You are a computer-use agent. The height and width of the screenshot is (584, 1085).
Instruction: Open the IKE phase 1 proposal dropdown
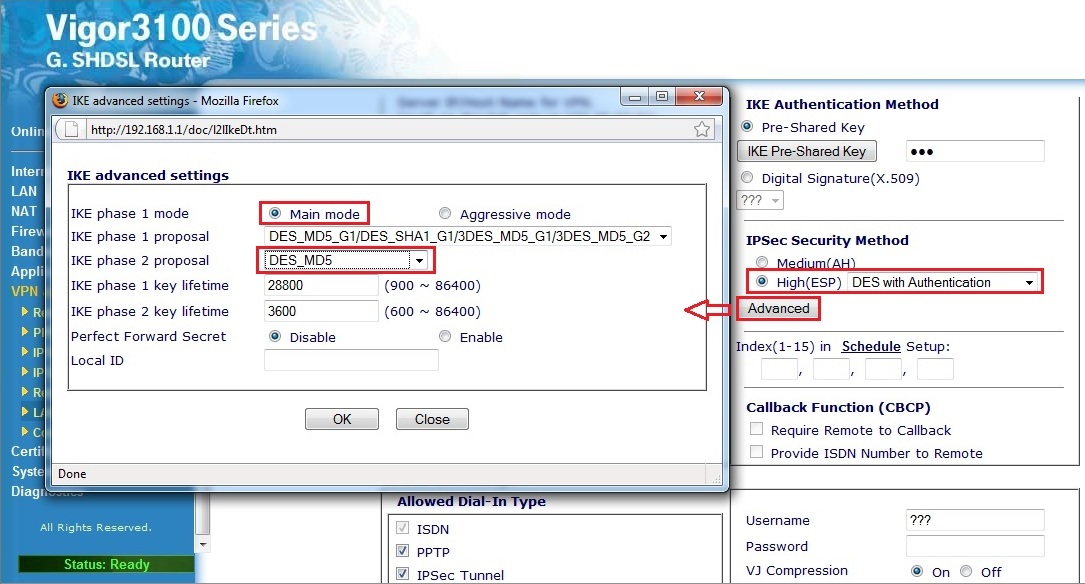pyautogui.click(x=467, y=237)
